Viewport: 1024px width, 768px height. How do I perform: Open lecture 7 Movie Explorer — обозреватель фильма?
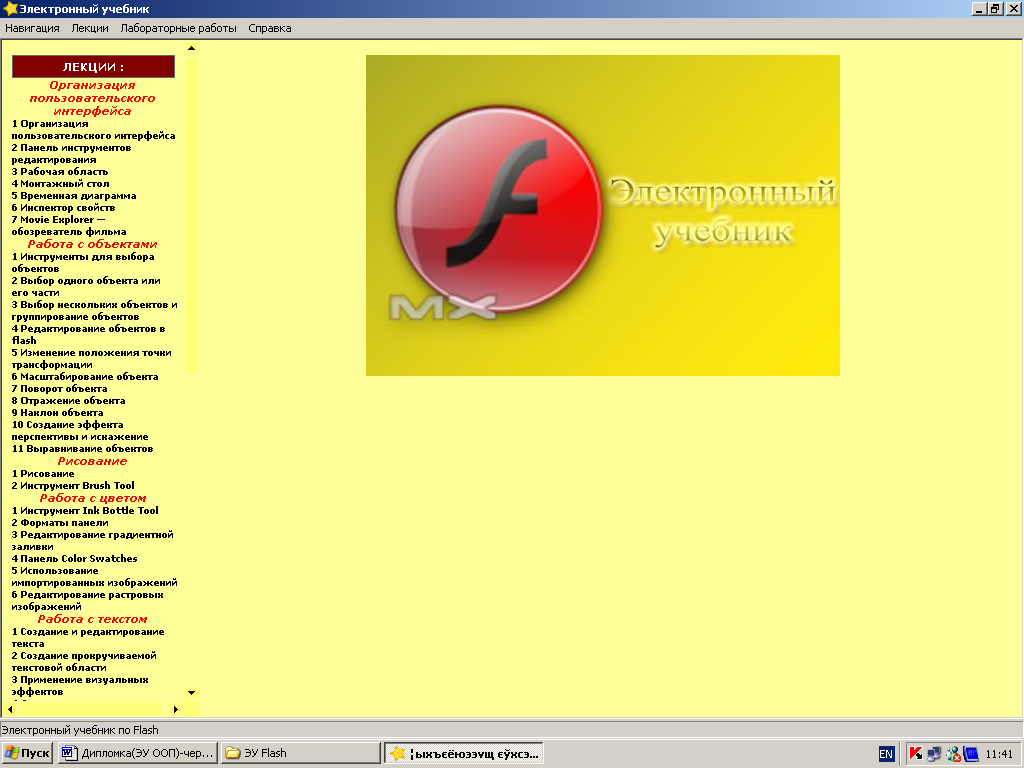69,225
